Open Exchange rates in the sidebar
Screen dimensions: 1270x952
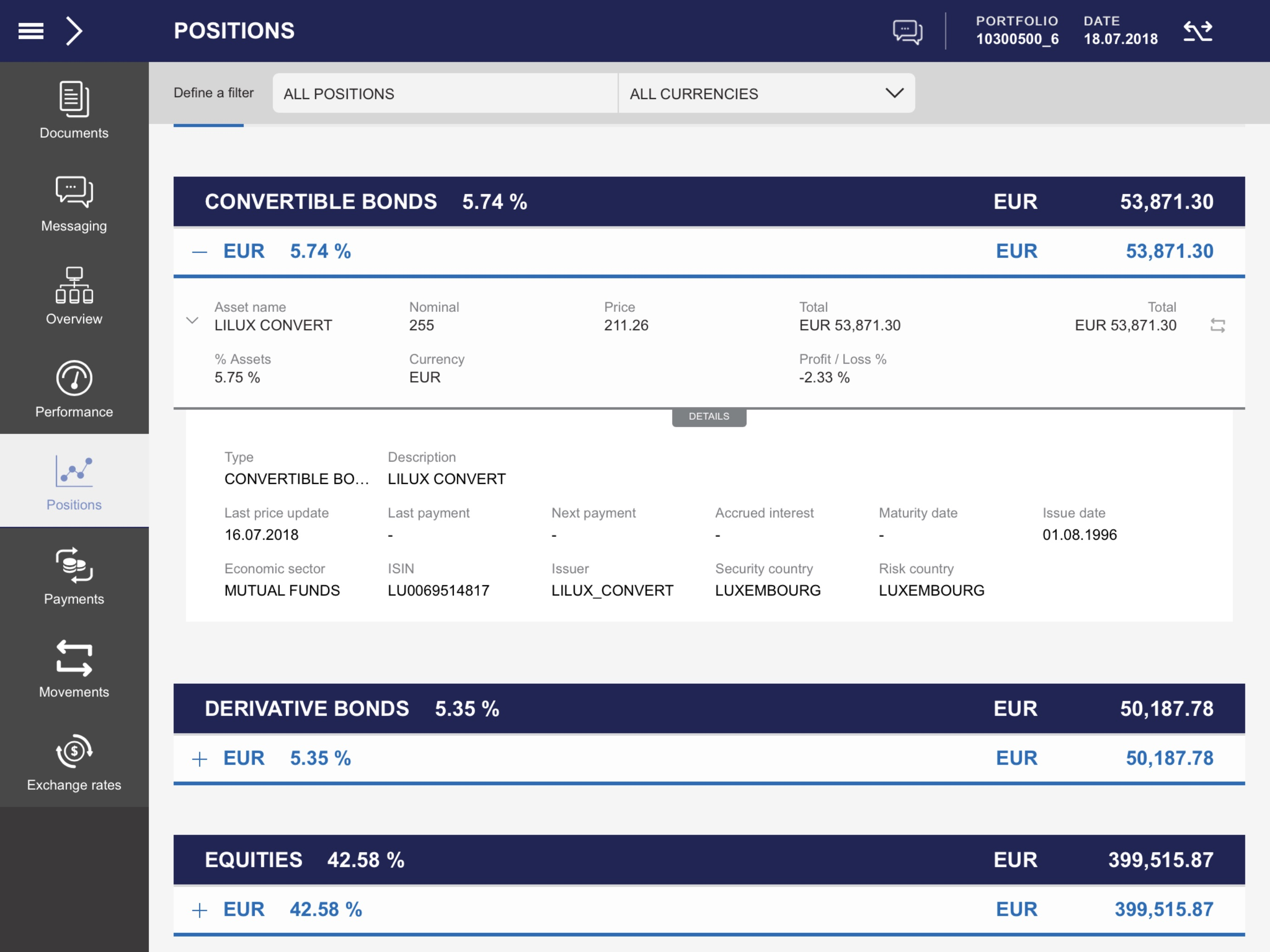tap(74, 761)
